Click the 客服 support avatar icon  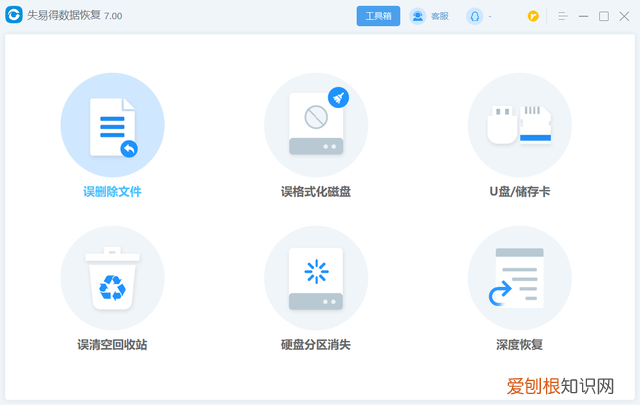418,16
